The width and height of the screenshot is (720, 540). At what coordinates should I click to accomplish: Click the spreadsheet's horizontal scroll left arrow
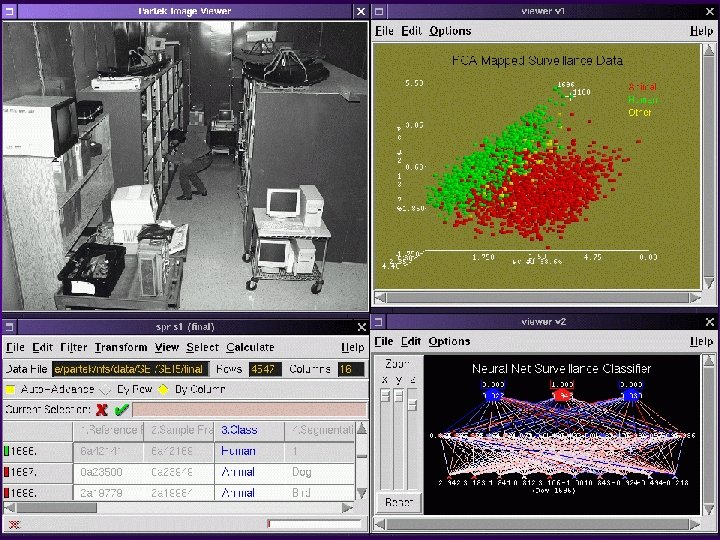[x=9, y=508]
